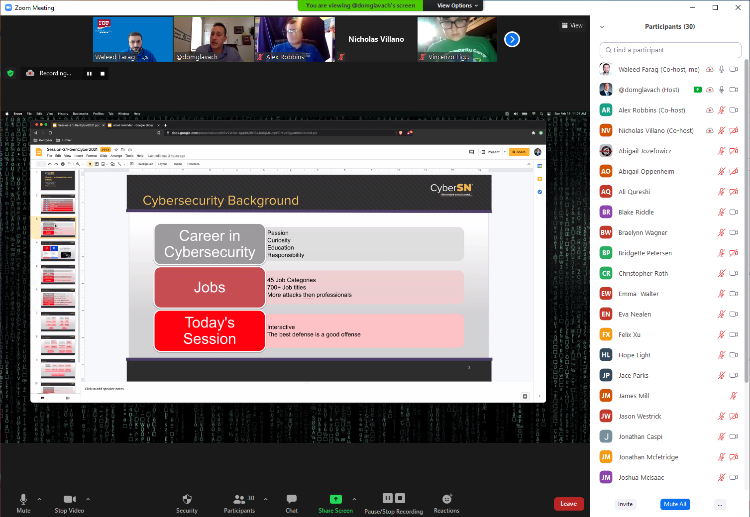The image size is (750, 517).
Task: Open the Chat window
Action: tap(292, 503)
